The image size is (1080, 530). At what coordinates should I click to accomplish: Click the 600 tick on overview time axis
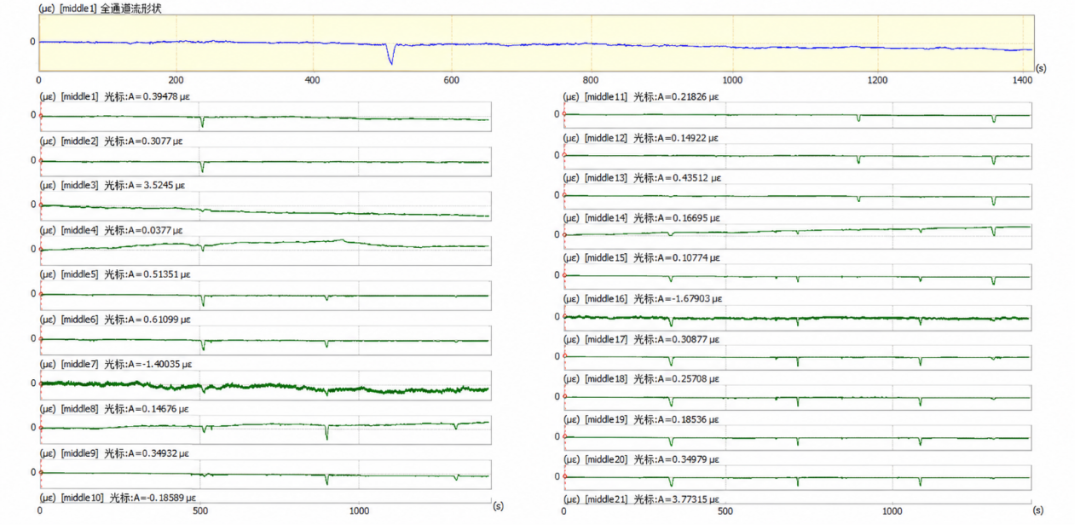(451, 80)
